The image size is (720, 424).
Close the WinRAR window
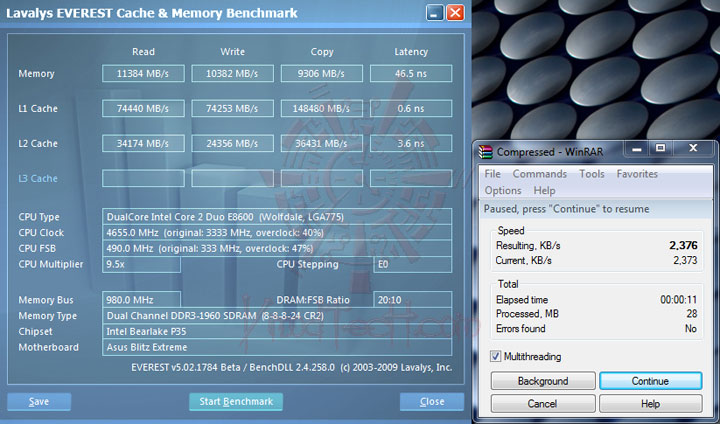pos(693,148)
